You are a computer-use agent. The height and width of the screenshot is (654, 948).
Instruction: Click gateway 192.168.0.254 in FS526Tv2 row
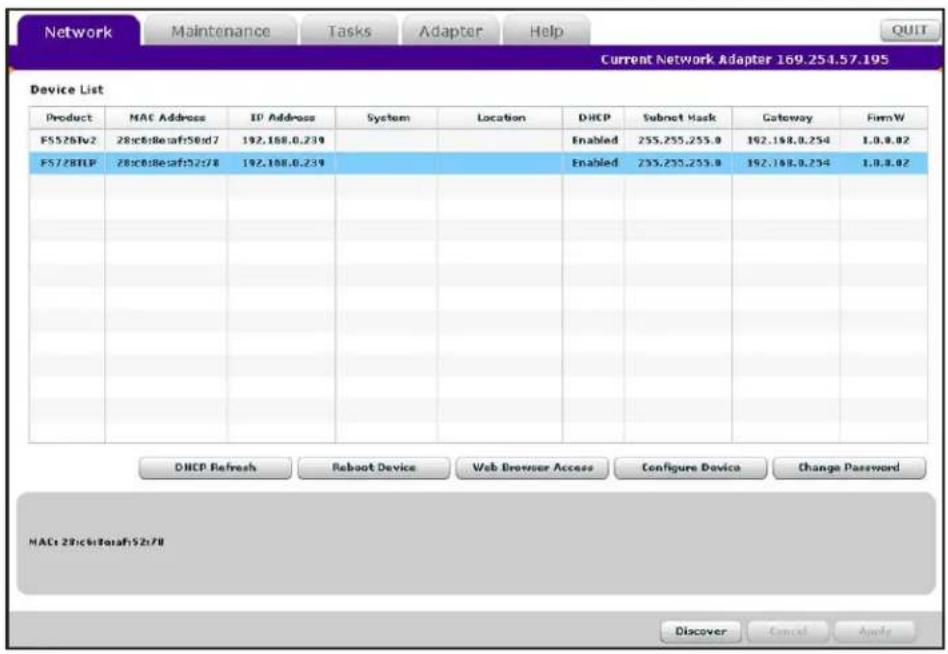788,141
